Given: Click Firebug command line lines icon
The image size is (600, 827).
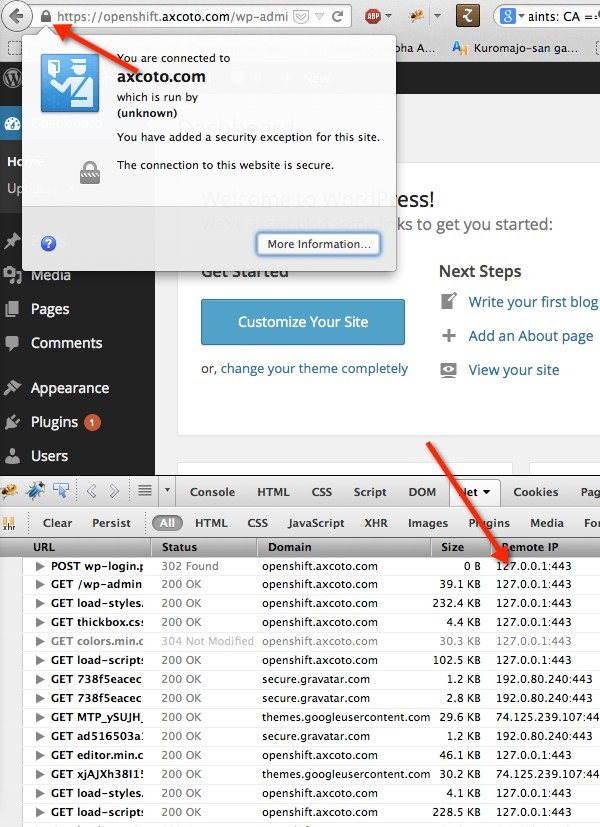Looking at the screenshot, I should 144,491.
